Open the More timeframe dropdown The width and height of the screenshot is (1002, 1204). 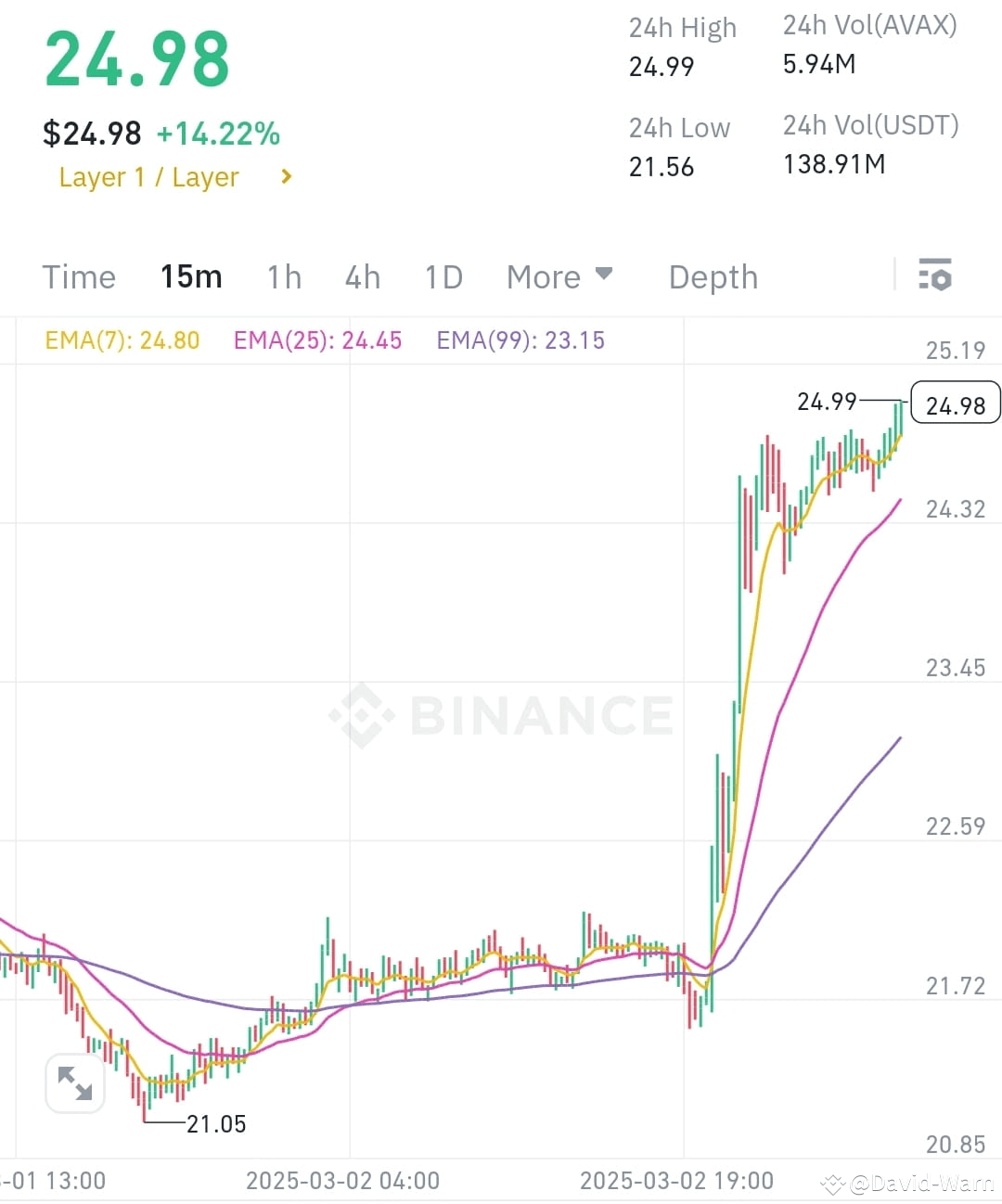tap(559, 276)
